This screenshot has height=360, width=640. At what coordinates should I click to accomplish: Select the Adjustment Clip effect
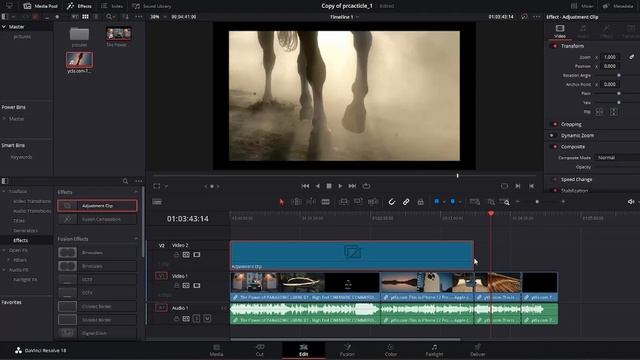(97, 206)
